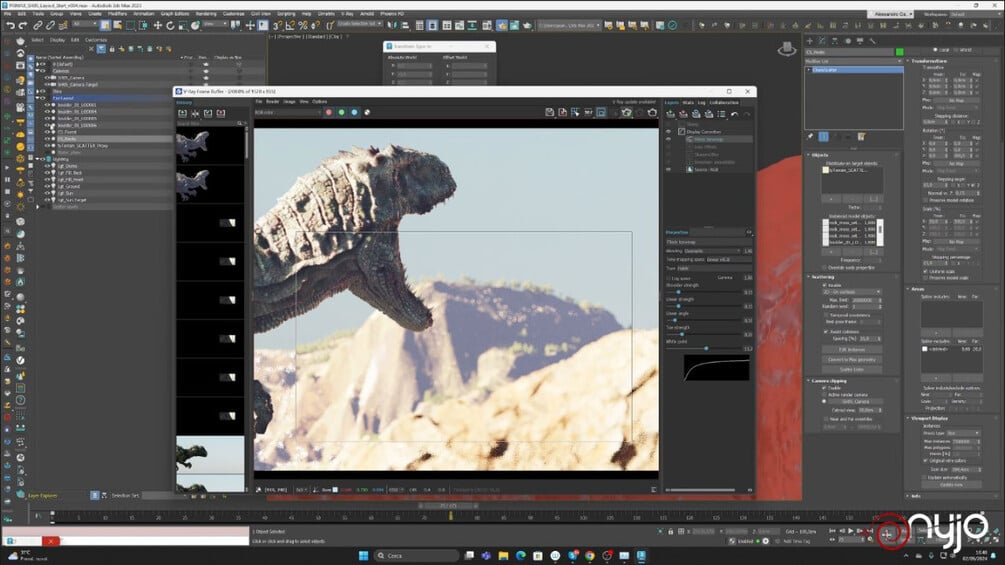This screenshot has width=1005, height=565.
Task: Toggle eye for Display Correction layer
Action: click(669, 131)
